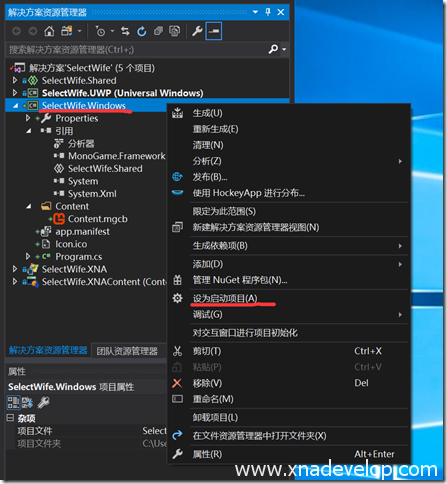Expand the SelectWife.Shared project node

click(15, 80)
